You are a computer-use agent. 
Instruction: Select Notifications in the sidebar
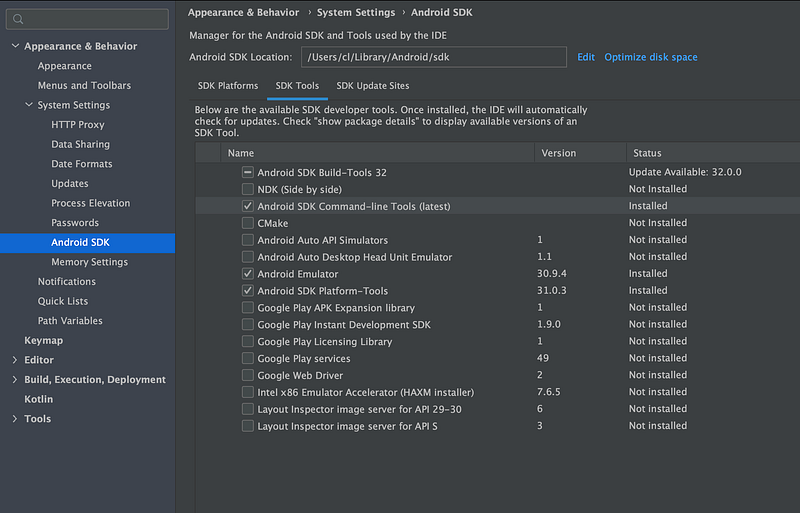(67, 281)
